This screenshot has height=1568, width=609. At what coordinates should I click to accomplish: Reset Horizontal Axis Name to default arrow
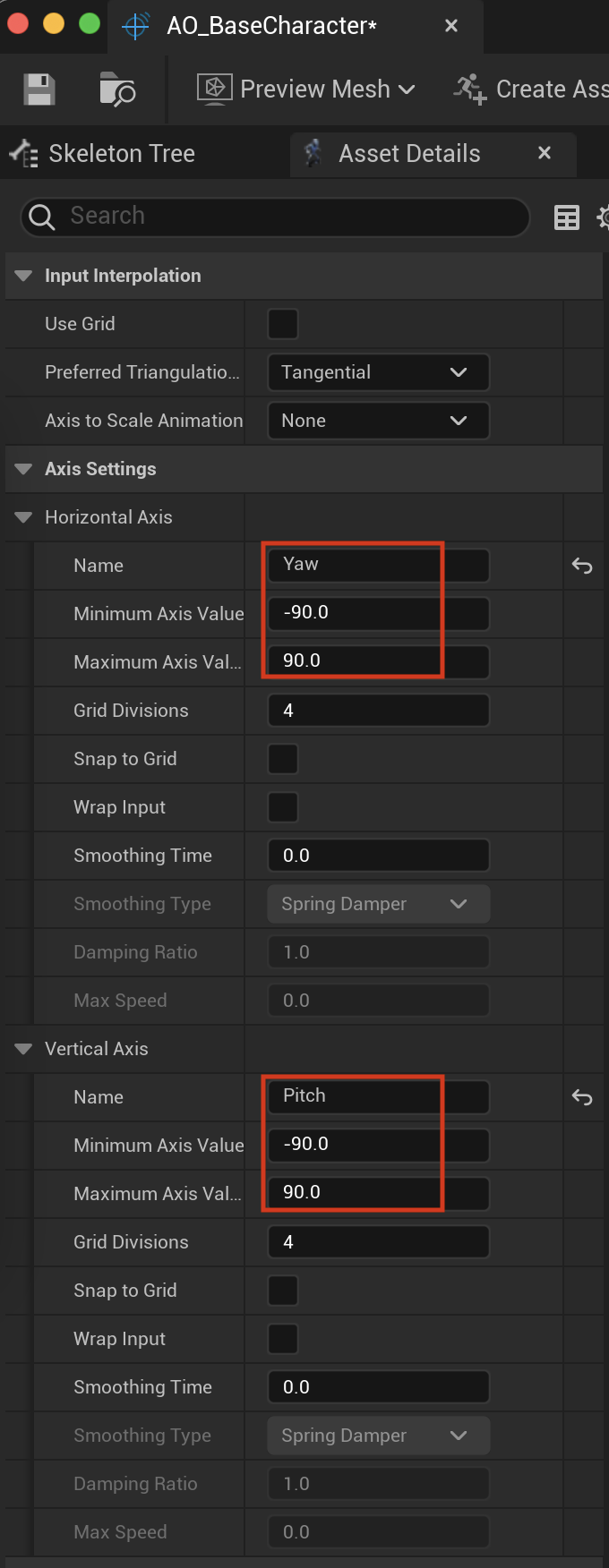[582, 566]
